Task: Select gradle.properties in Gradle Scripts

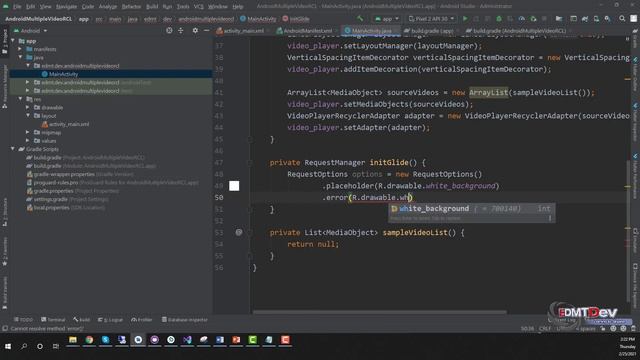Action: (53, 191)
